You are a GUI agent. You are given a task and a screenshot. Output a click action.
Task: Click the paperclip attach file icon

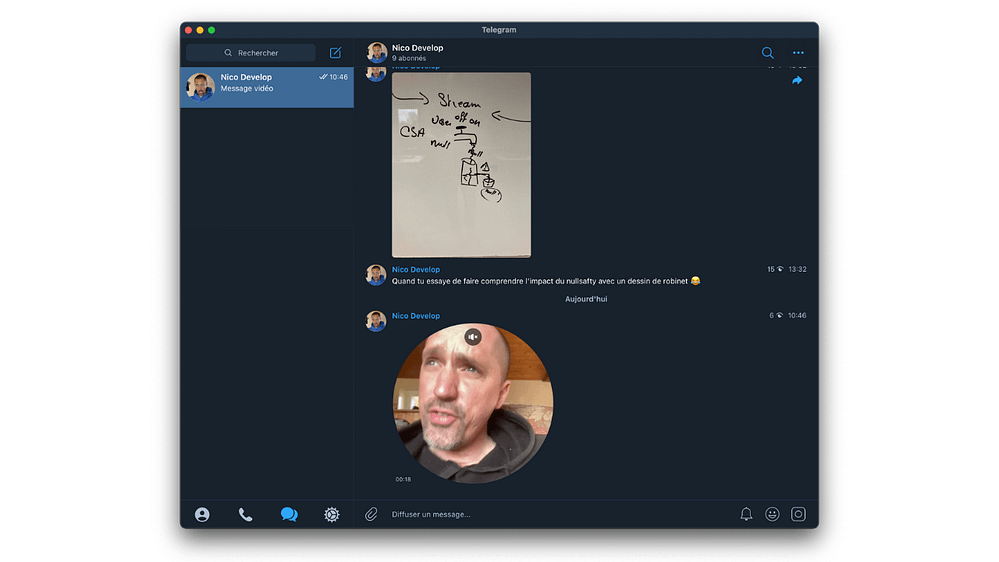[371, 514]
